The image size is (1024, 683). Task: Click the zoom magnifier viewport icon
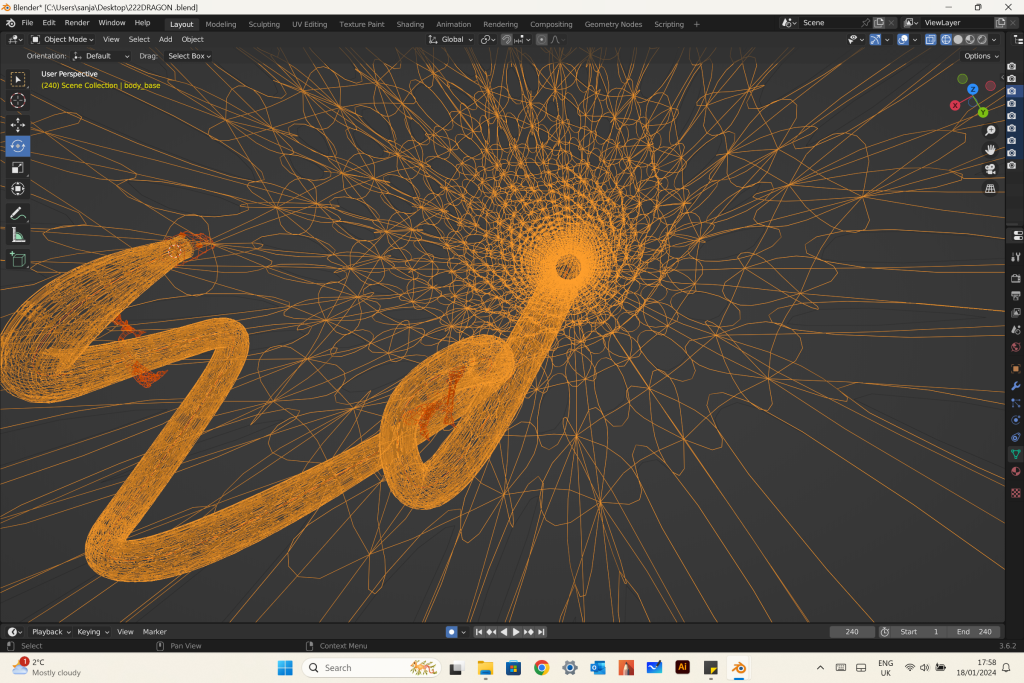pyautogui.click(x=990, y=131)
